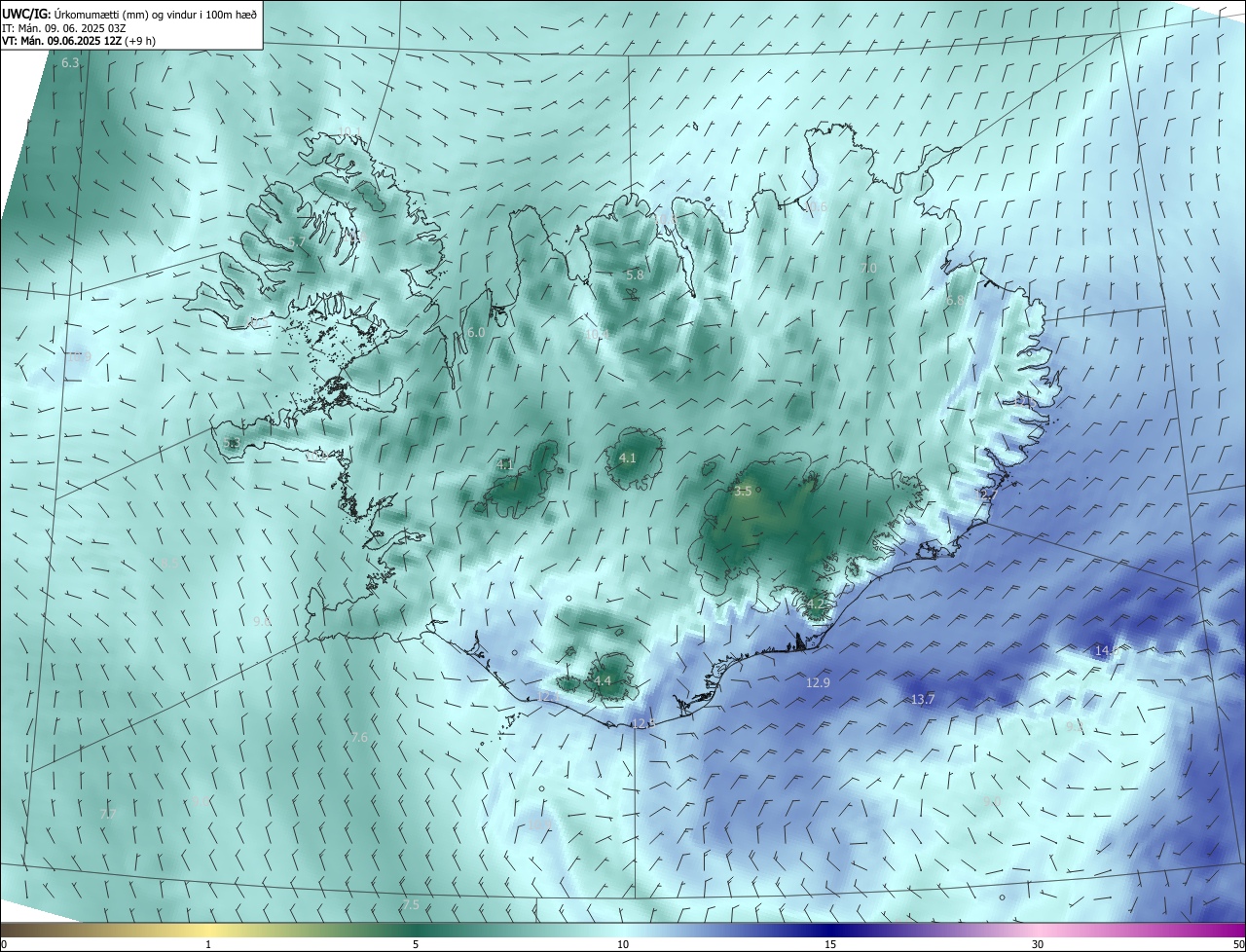Click the colour scale tick label 50

[1238, 945]
